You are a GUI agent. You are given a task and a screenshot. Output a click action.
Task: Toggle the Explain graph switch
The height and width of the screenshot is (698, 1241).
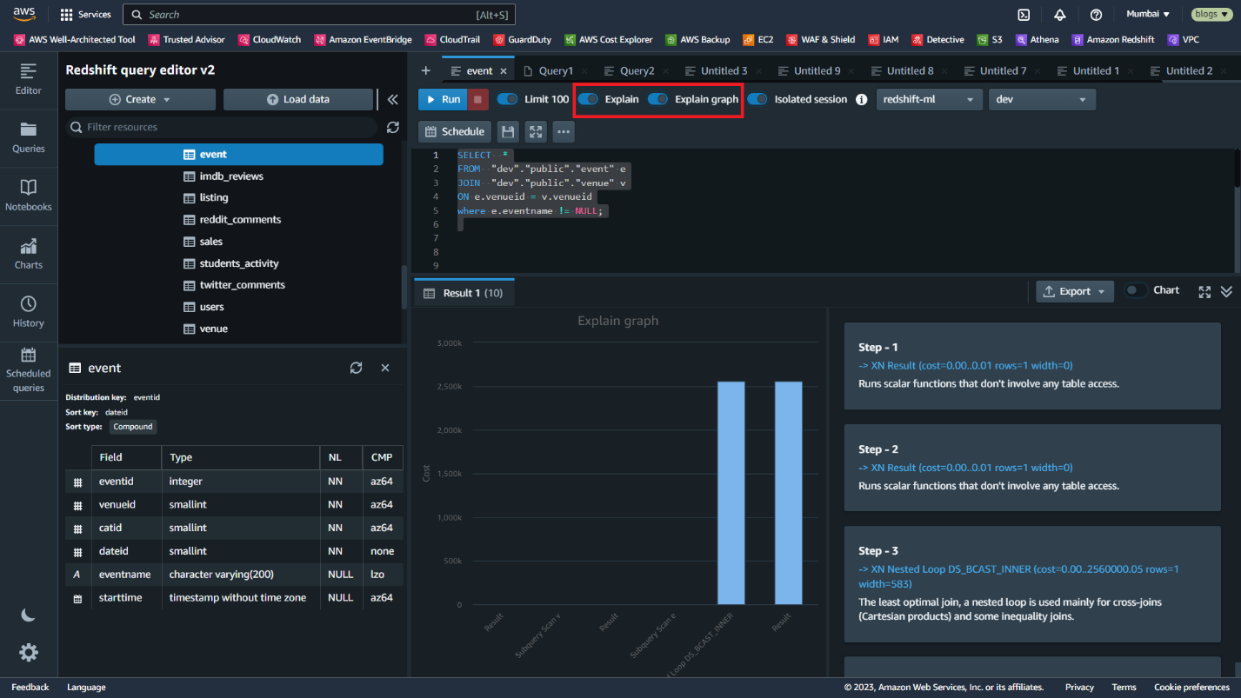(658, 99)
